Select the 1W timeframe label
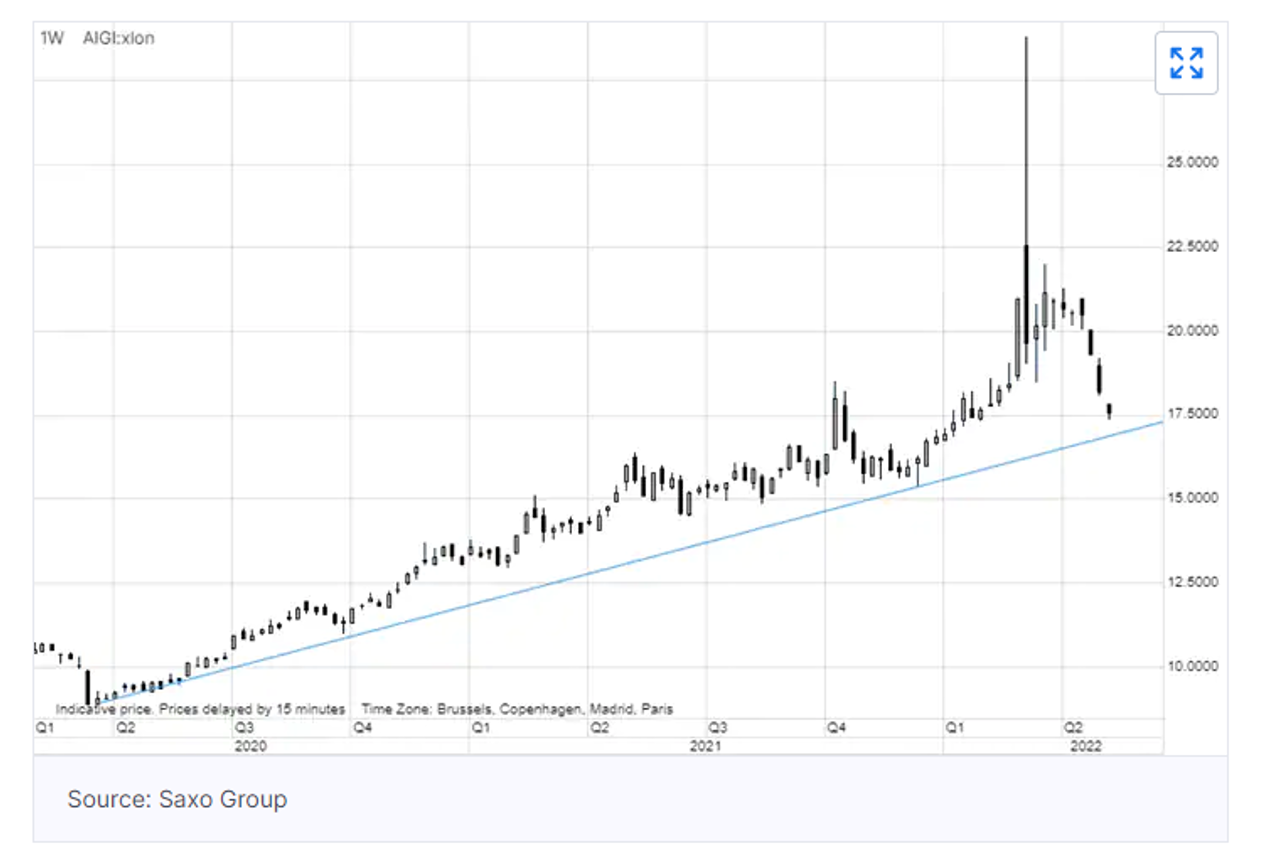Viewport: 1264px width, 868px height. pyautogui.click(x=51, y=39)
